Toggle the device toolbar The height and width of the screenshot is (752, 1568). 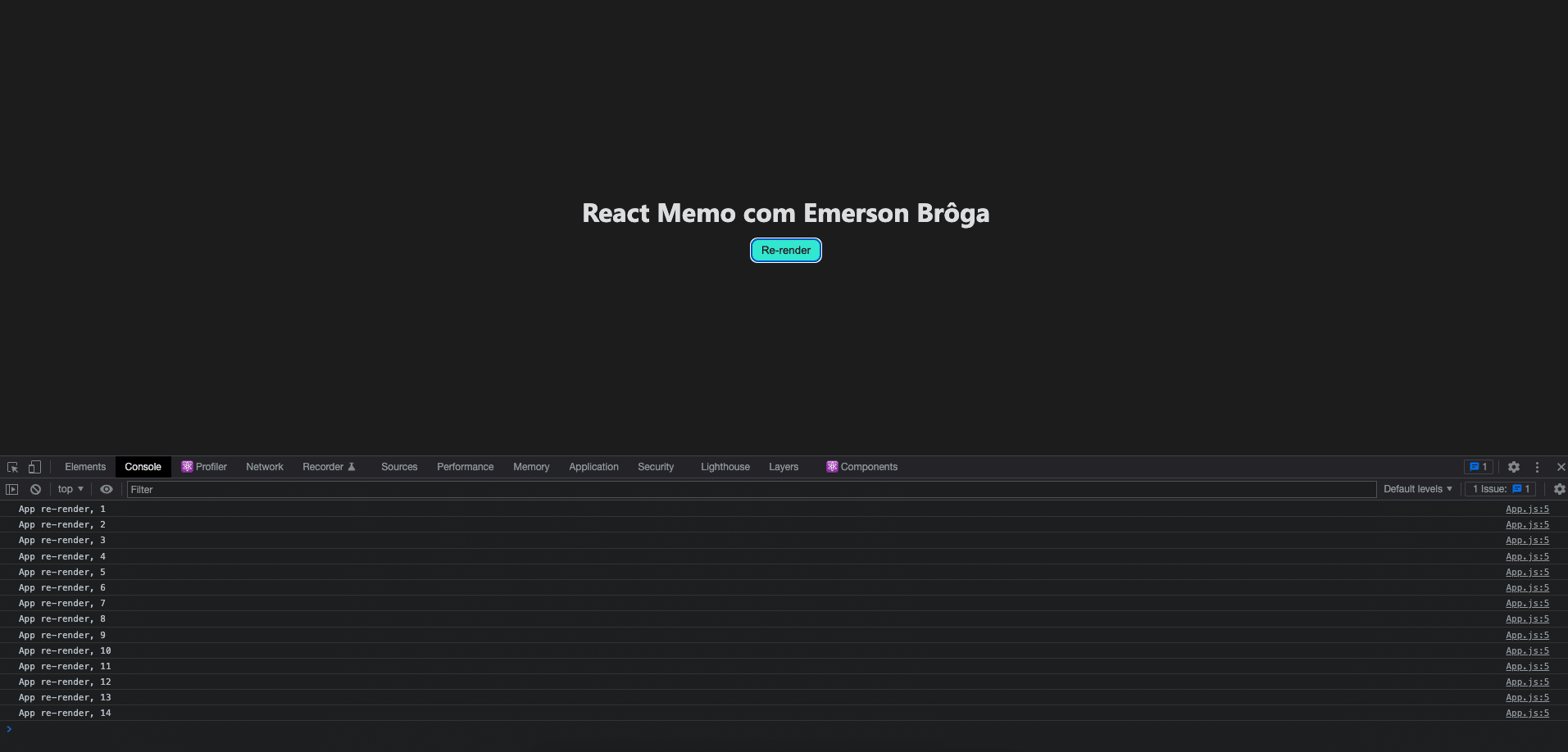pos(34,466)
